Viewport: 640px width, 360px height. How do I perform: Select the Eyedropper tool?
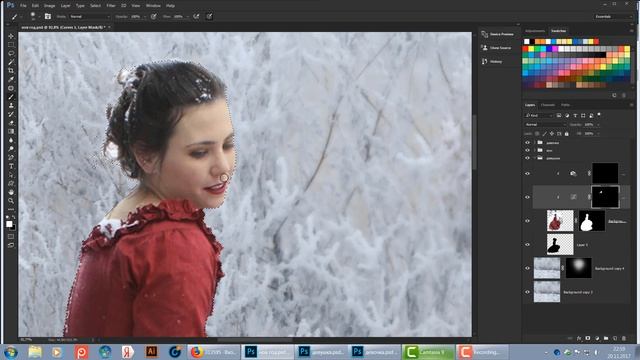[11, 80]
